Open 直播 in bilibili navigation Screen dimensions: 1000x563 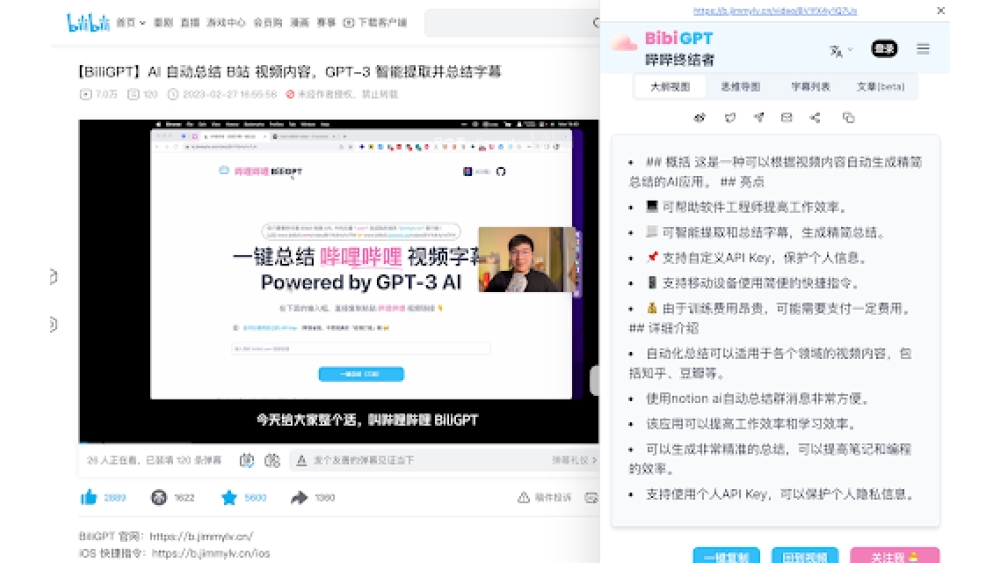(190, 23)
